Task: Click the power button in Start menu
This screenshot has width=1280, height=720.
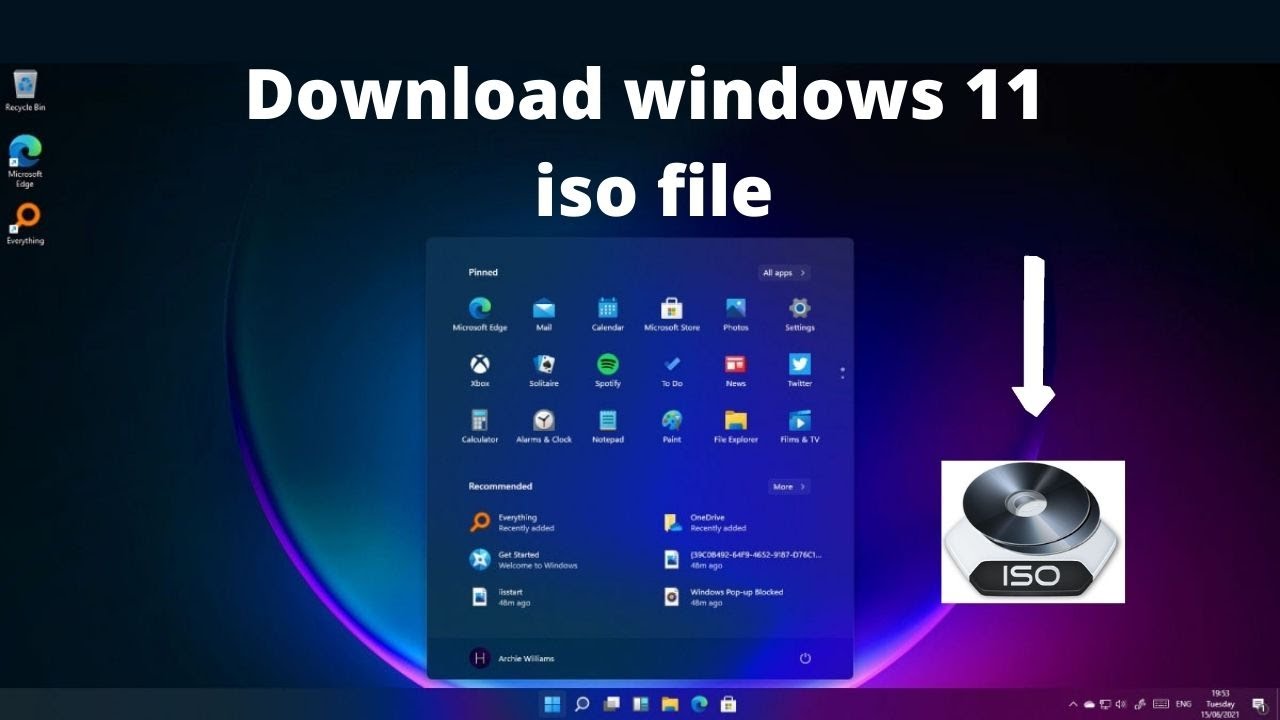Action: 805,658
